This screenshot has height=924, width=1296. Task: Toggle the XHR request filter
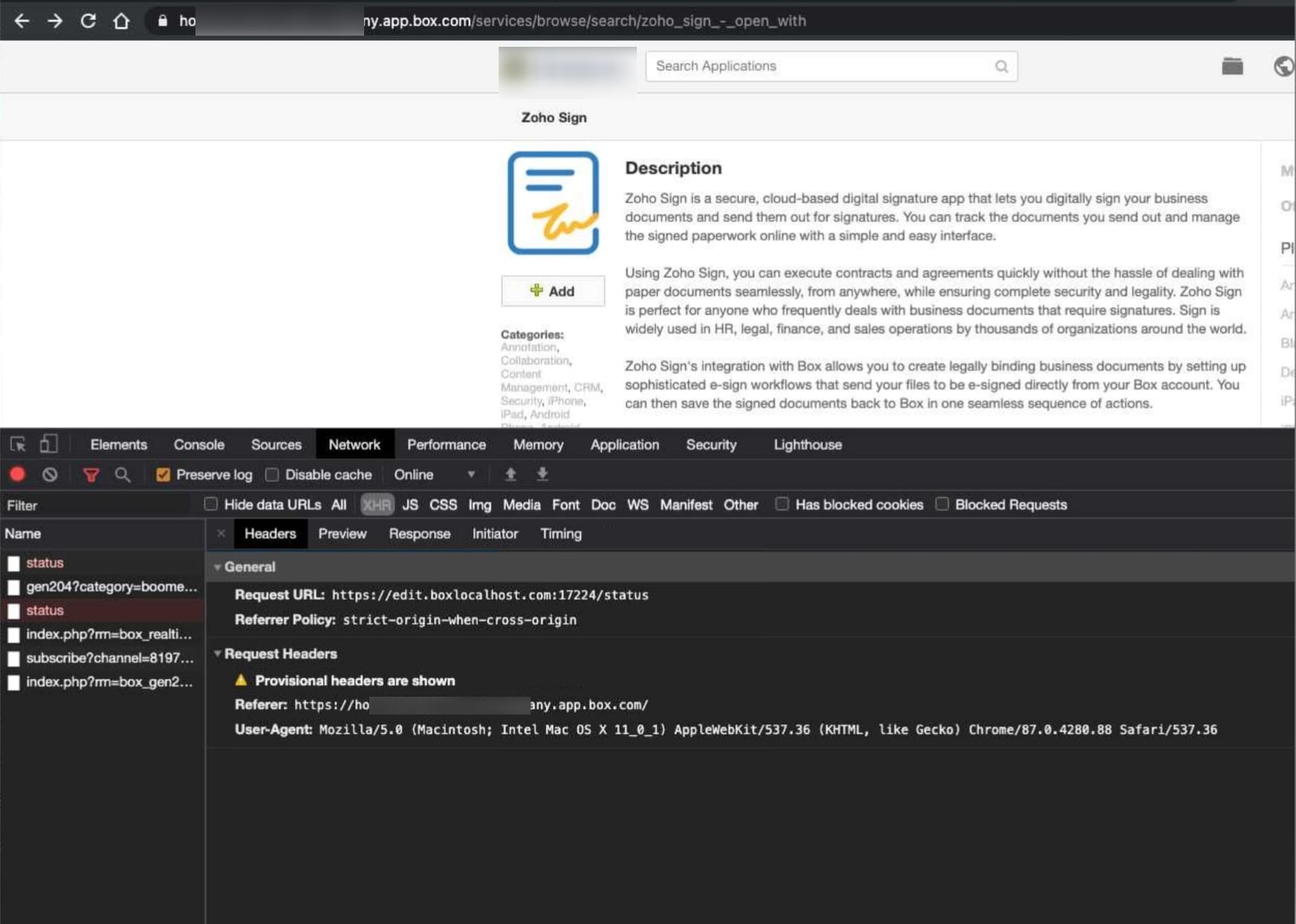pos(377,504)
